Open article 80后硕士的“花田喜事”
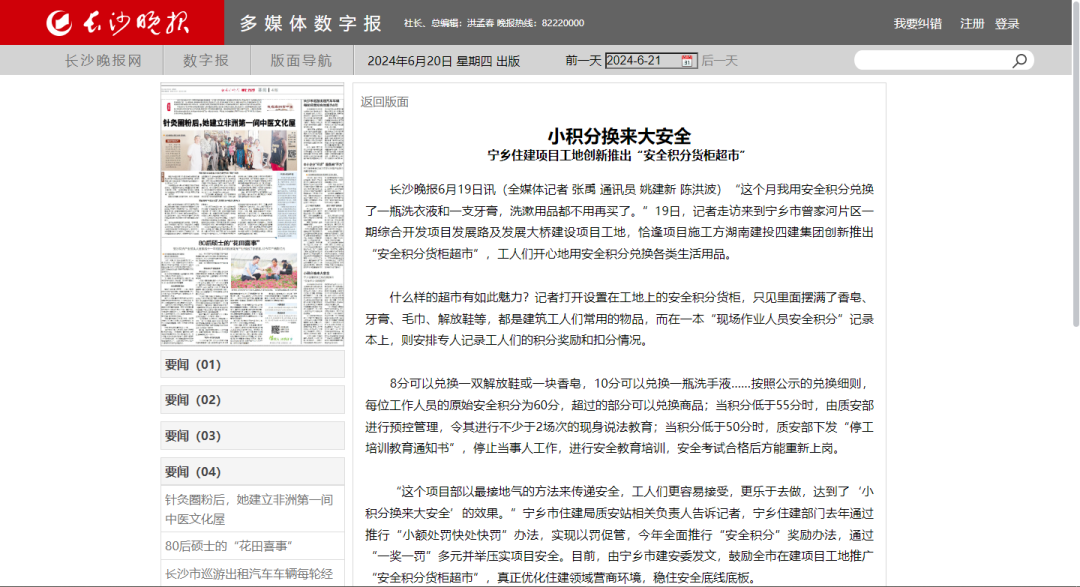 point(229,546)
